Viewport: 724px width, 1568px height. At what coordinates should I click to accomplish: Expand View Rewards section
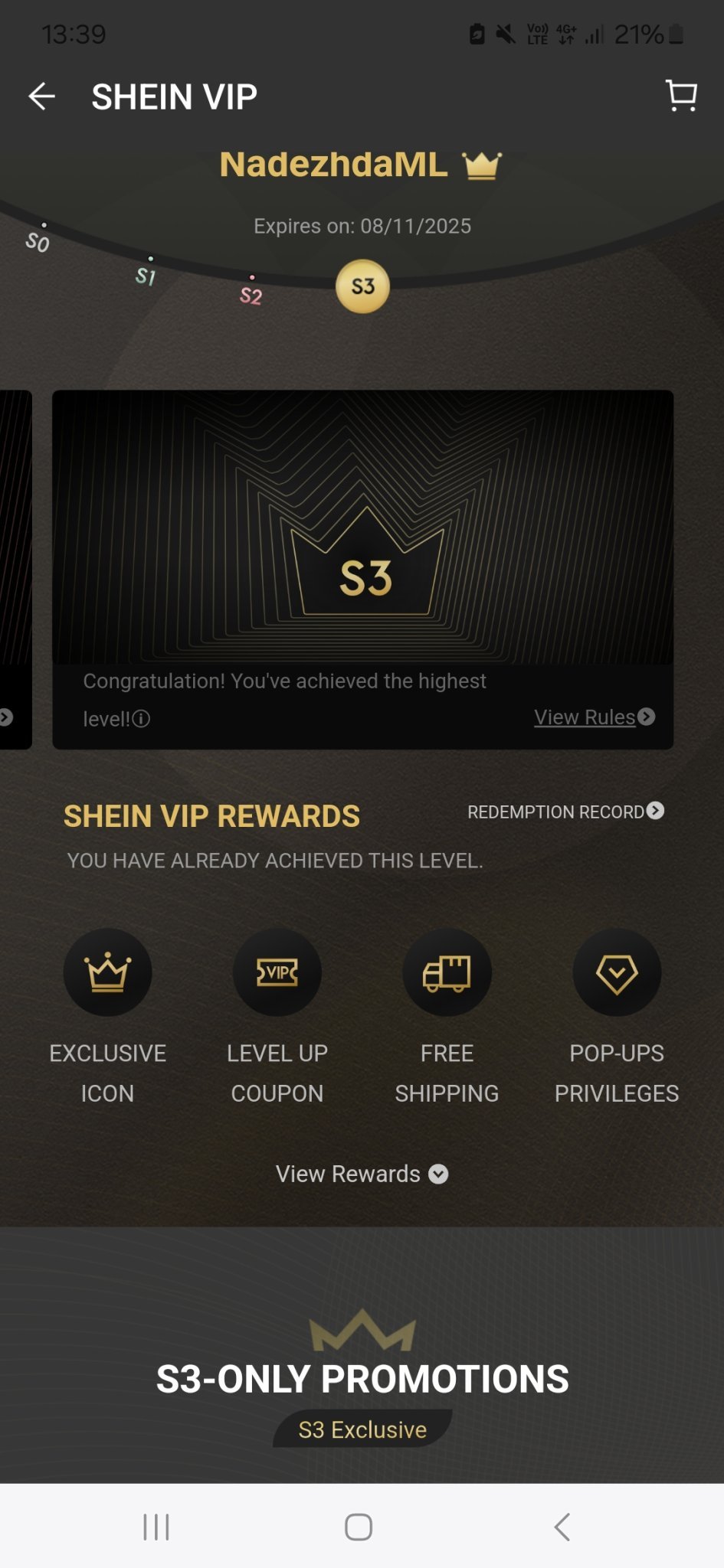click(362, 1174)
